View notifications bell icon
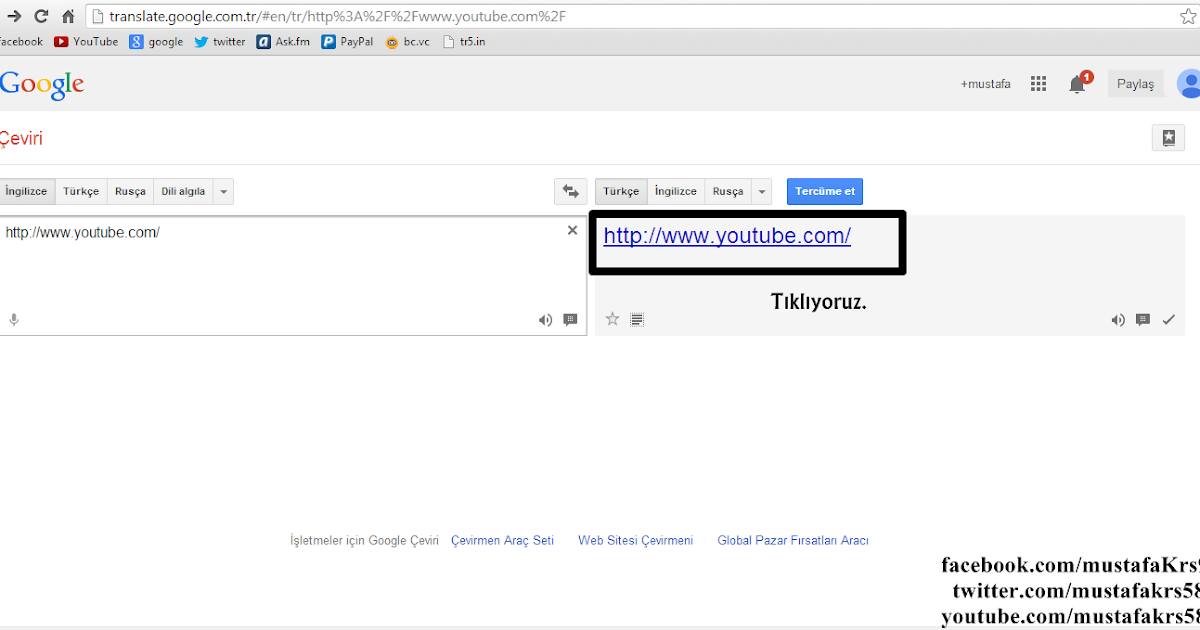This screenshot has height=630, width=1200. tap(1078, 84)
